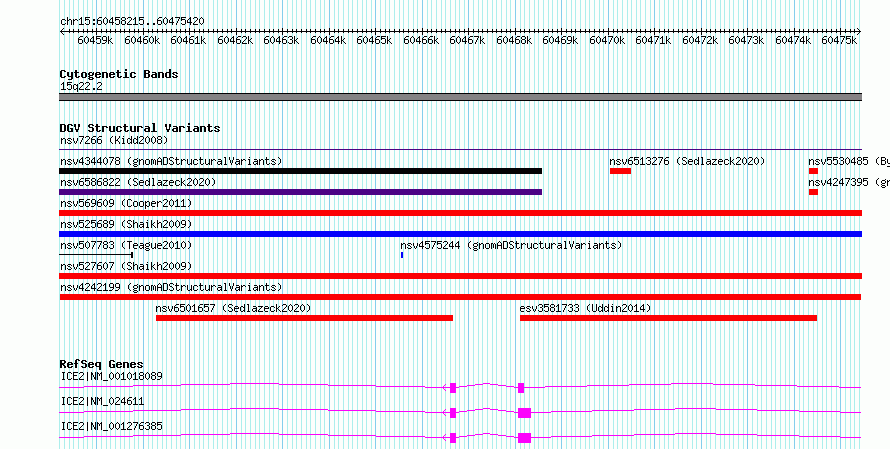This screenshot has height=449, width=890.
Task: Click the nsv4247395 small red bar
Action: click(x=813, y=192)
